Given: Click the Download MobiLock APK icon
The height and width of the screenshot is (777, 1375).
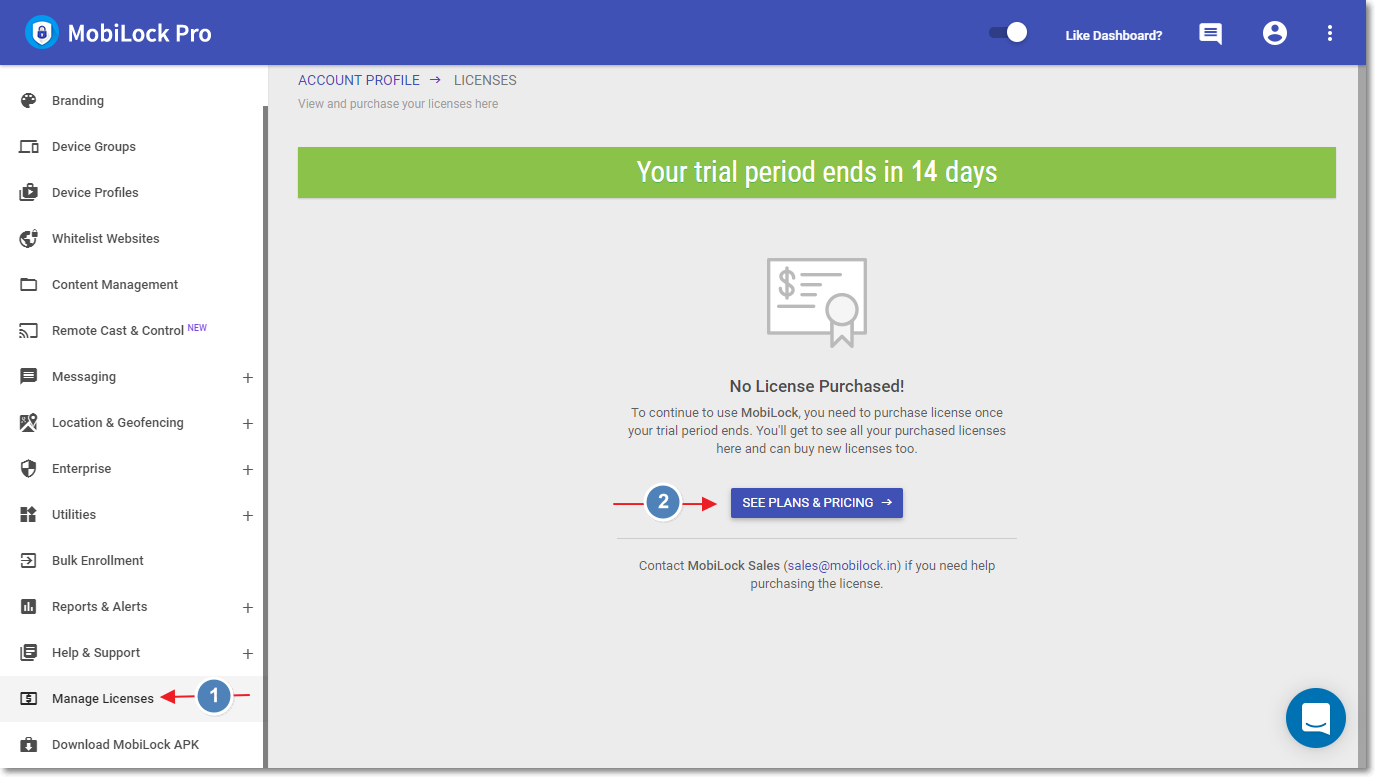Looking at the screenshot, I should 29,744.
